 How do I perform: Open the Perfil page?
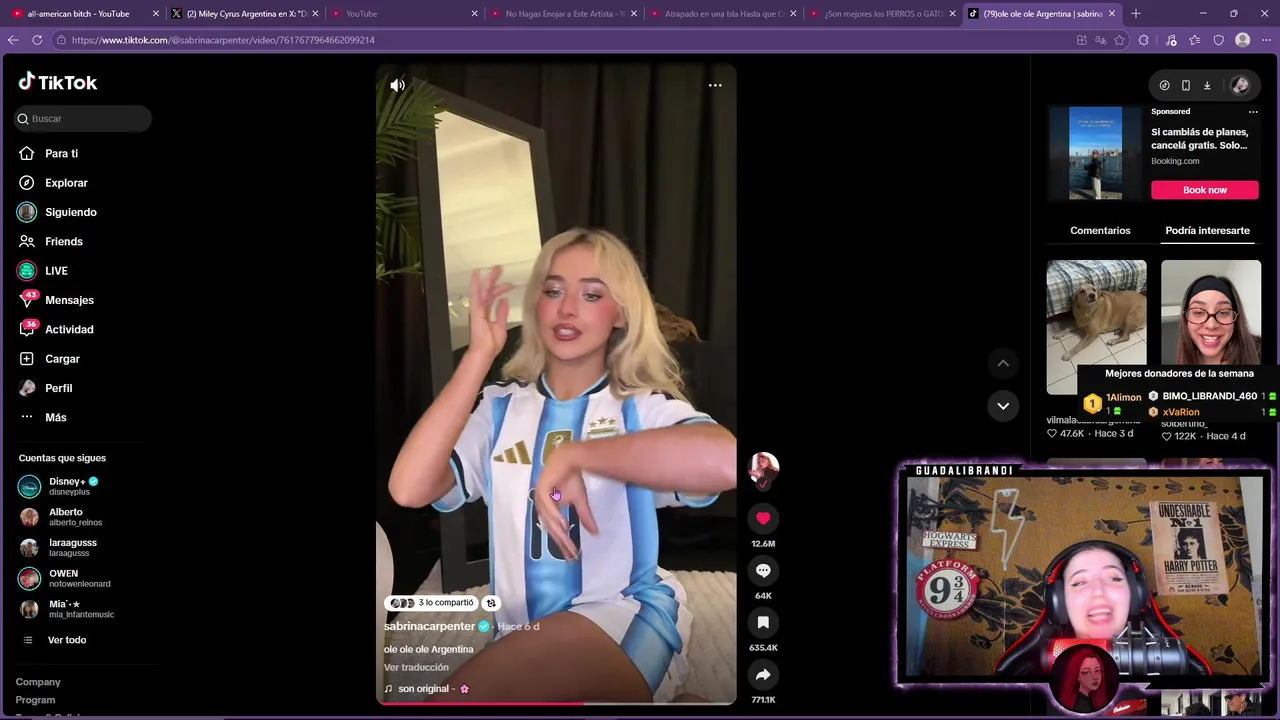(58, 388)
